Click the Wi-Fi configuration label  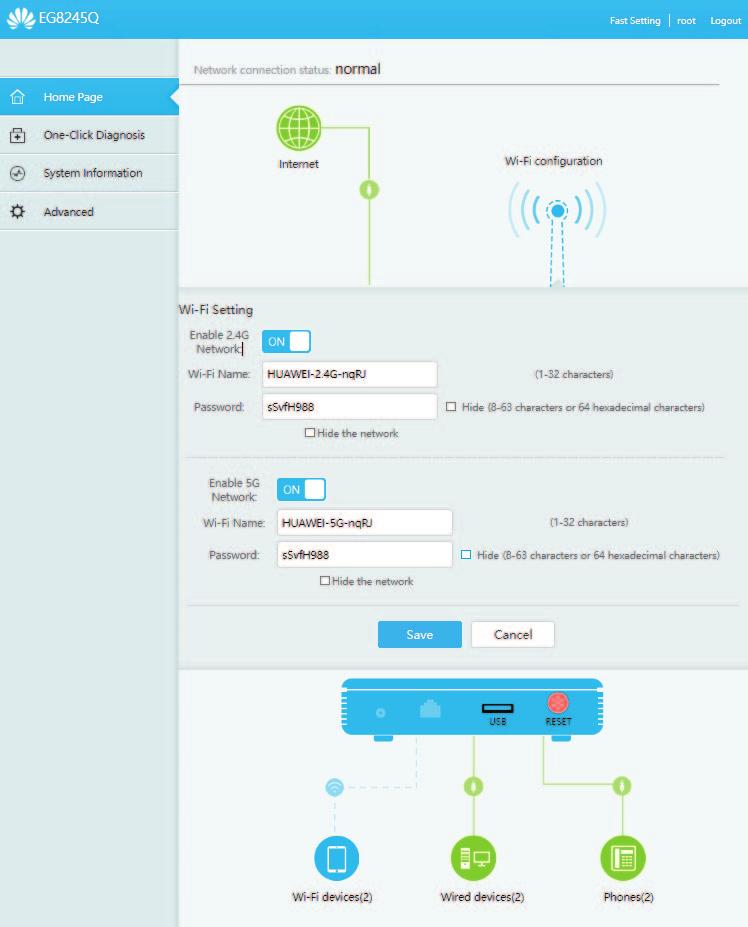(553, 161)
